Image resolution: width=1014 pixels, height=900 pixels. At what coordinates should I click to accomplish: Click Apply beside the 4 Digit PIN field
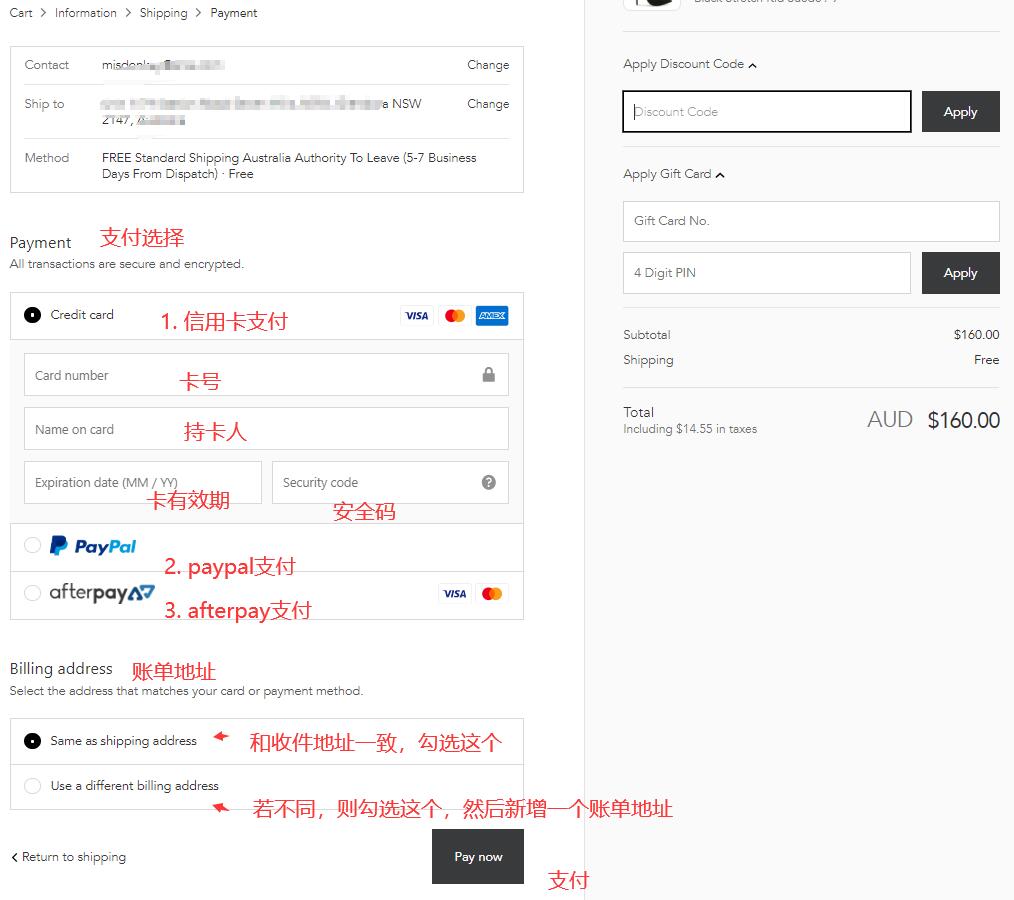960,273
